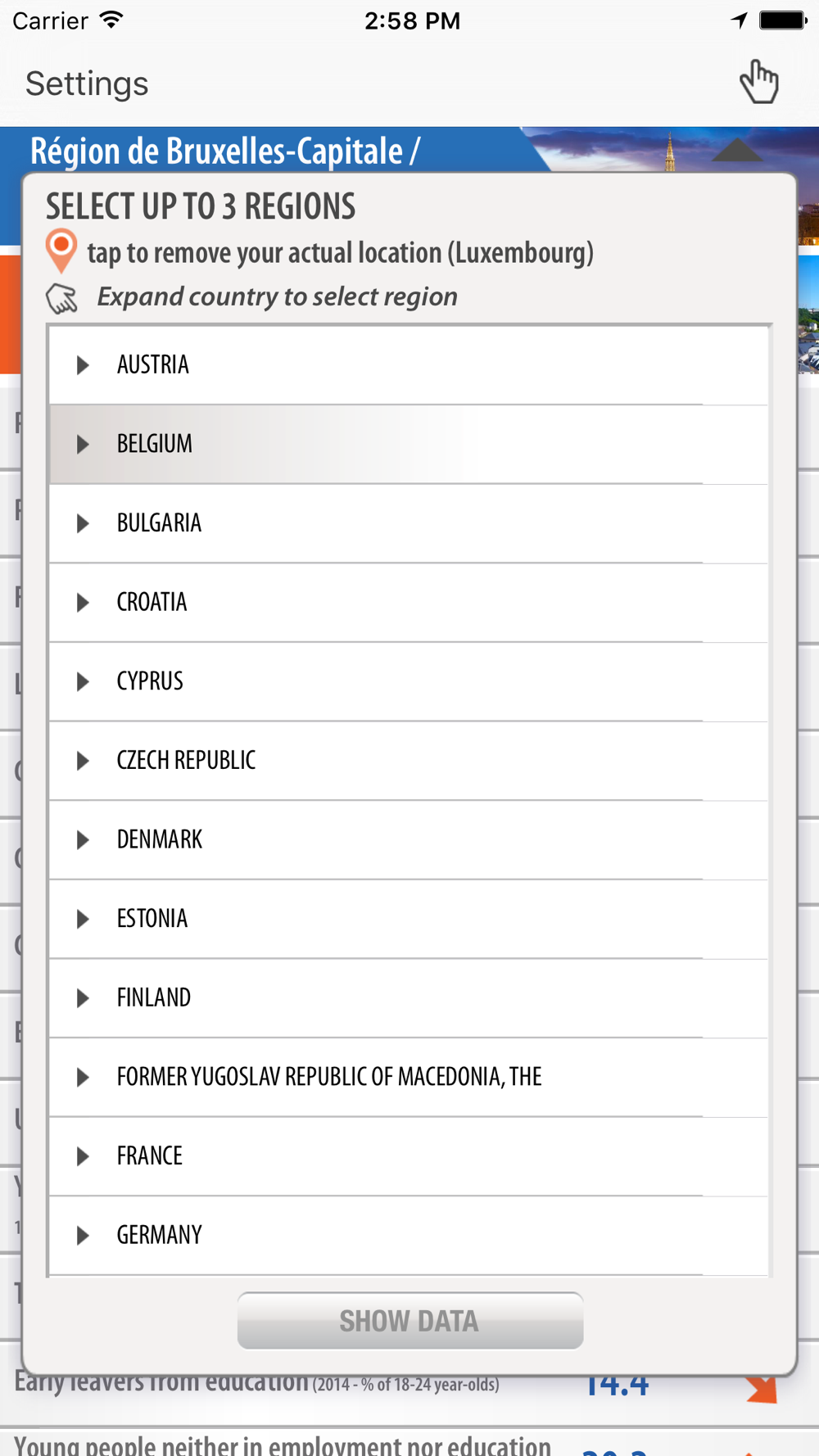819x1456 pixels.
Task: Open the Czech Republic entry
Action: point(186,760)
